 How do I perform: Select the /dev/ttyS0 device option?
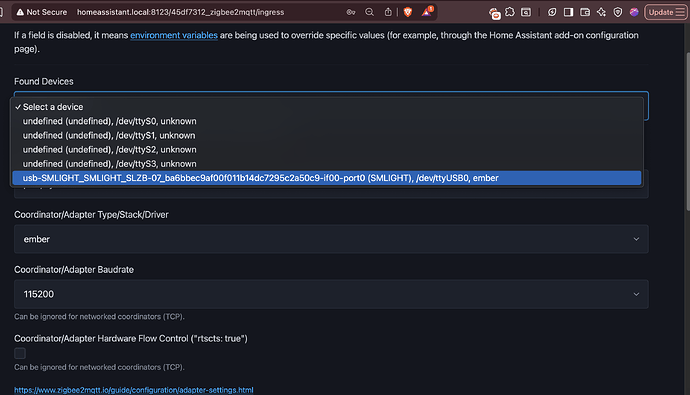(327, 121)
